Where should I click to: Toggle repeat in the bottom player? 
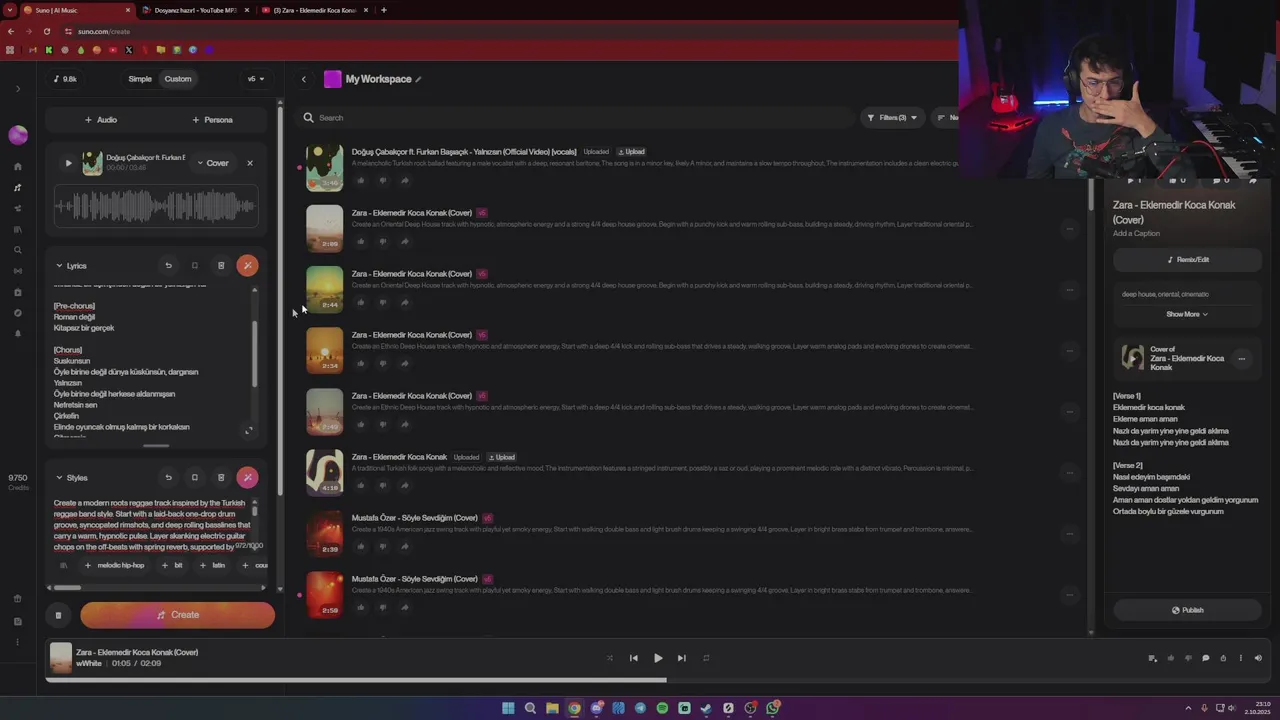pos(706,658)
